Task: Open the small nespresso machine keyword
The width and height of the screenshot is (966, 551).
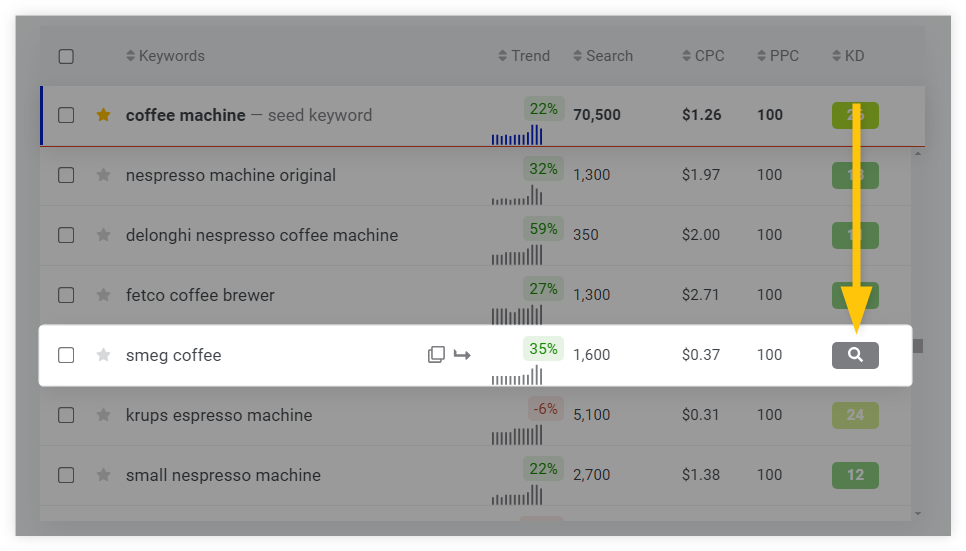Action: [x=223, y=475]
